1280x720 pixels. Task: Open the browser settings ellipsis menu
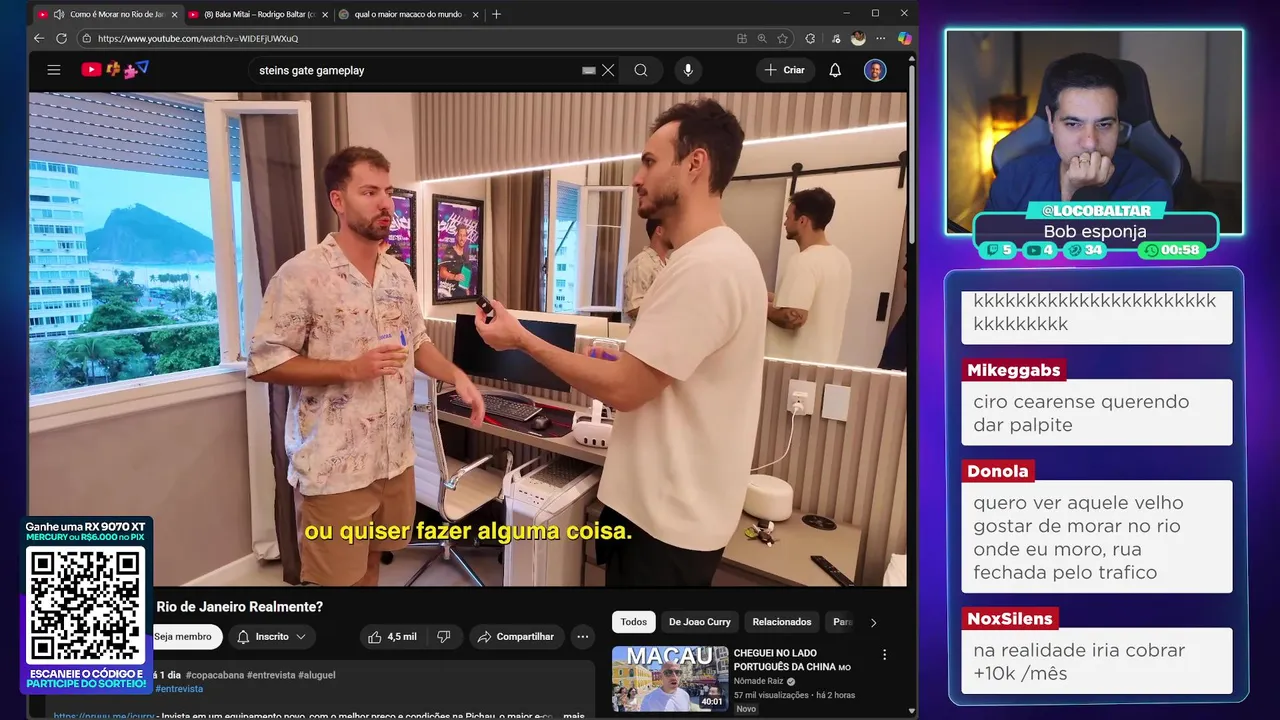(881, 38)
